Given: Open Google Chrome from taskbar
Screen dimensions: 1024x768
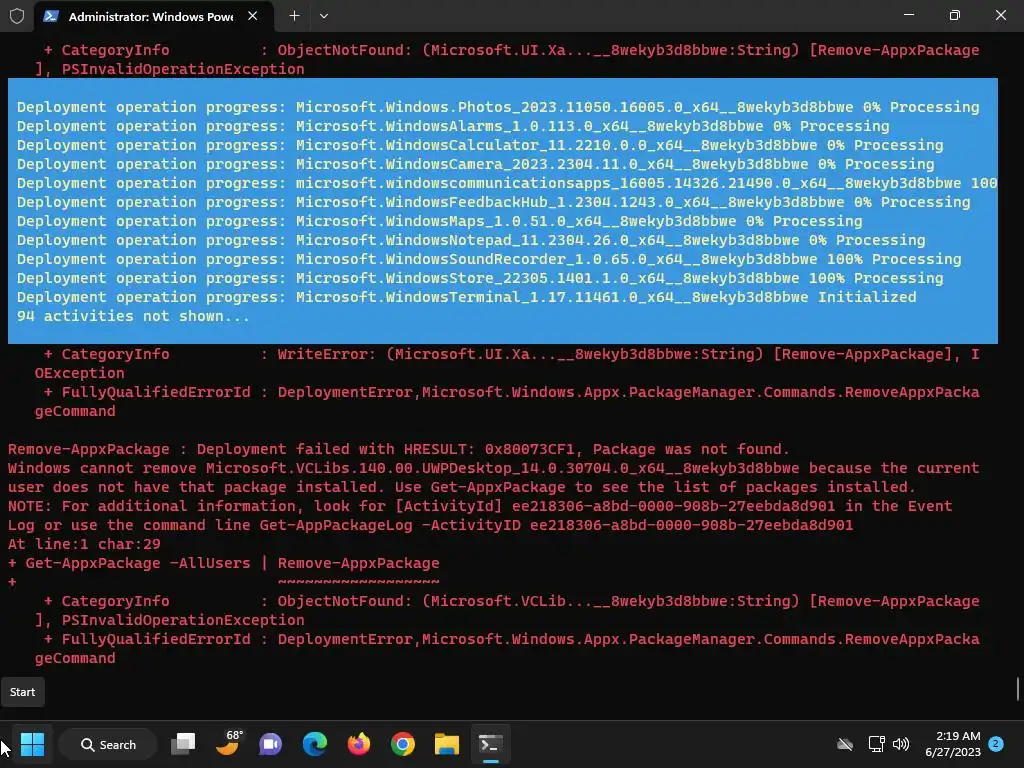Looking at the screenshot, I should click(x=403, y=744).
